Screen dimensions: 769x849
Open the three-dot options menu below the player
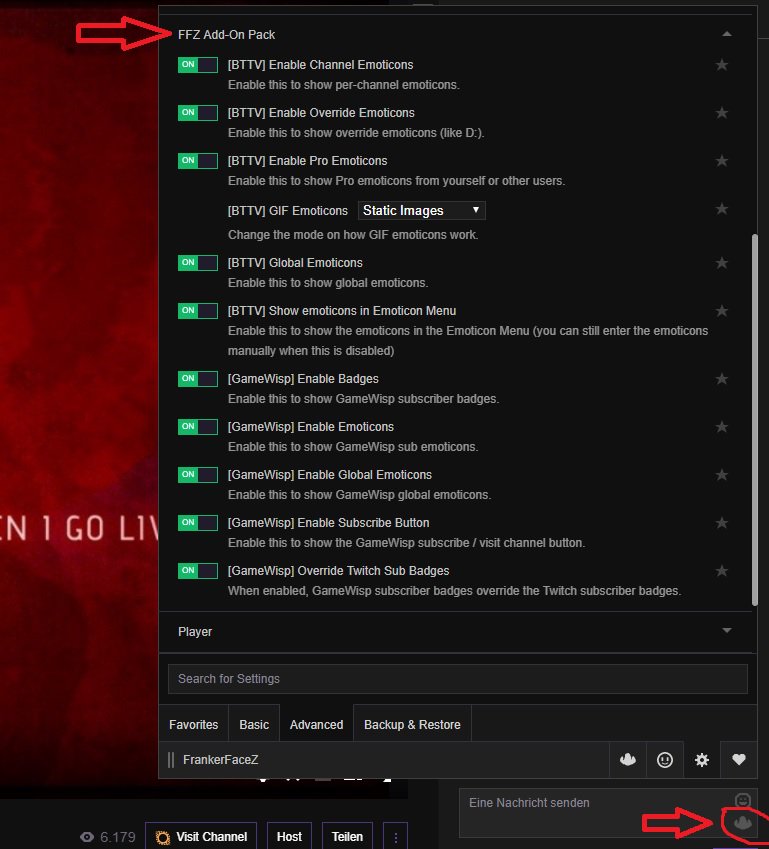point(395,837)
